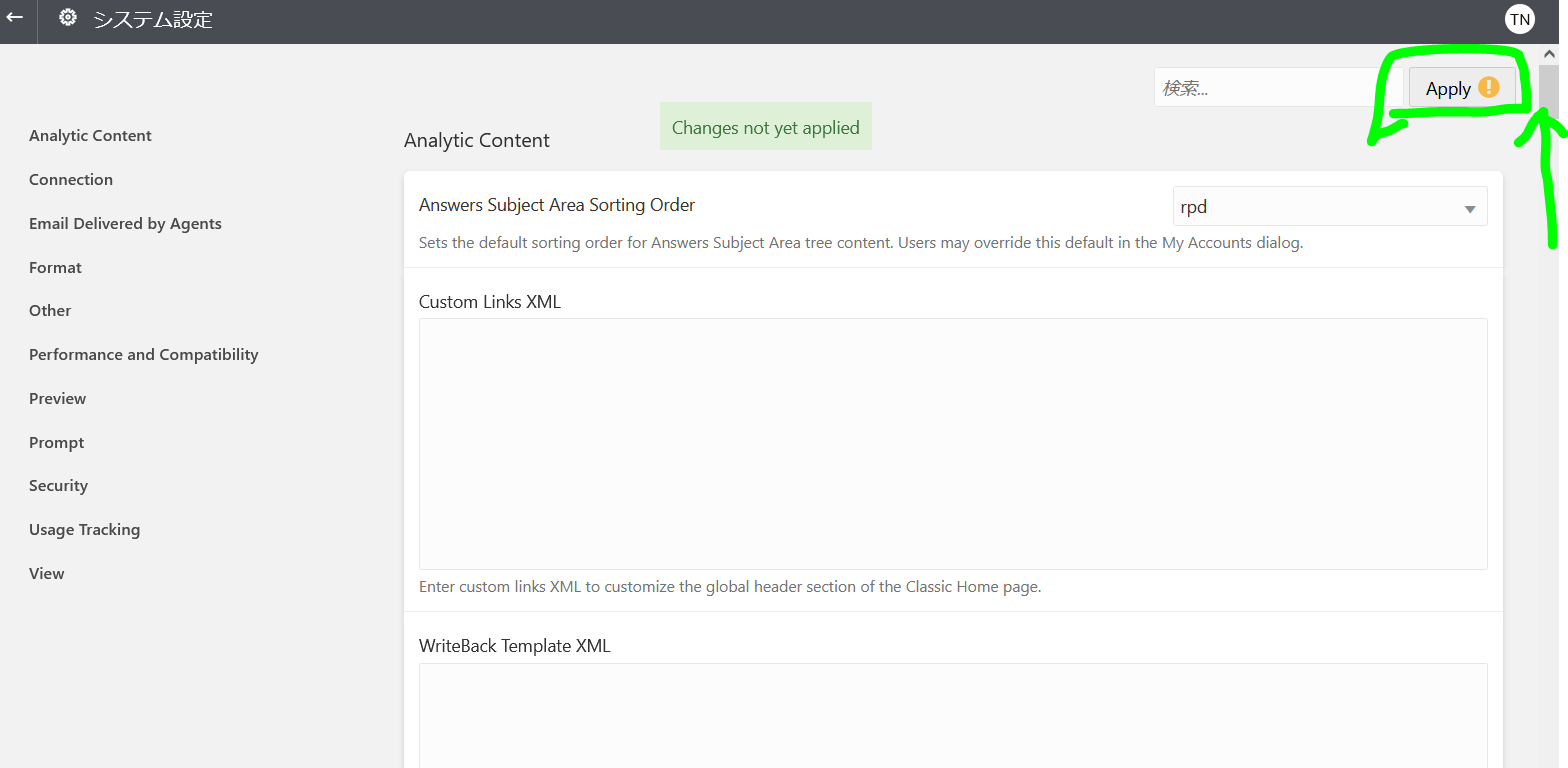Image resolution: width=1568 pixels, height=768 pixels.
Task: Click the dropdown arrow beside rpd
Action: click(1469, 209)
